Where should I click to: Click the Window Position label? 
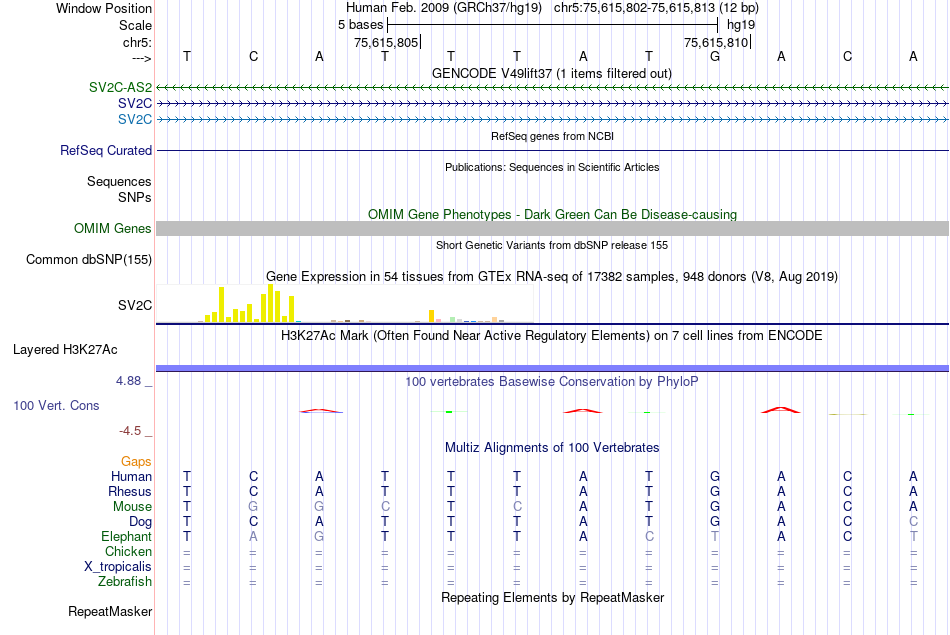click(104, 8)
